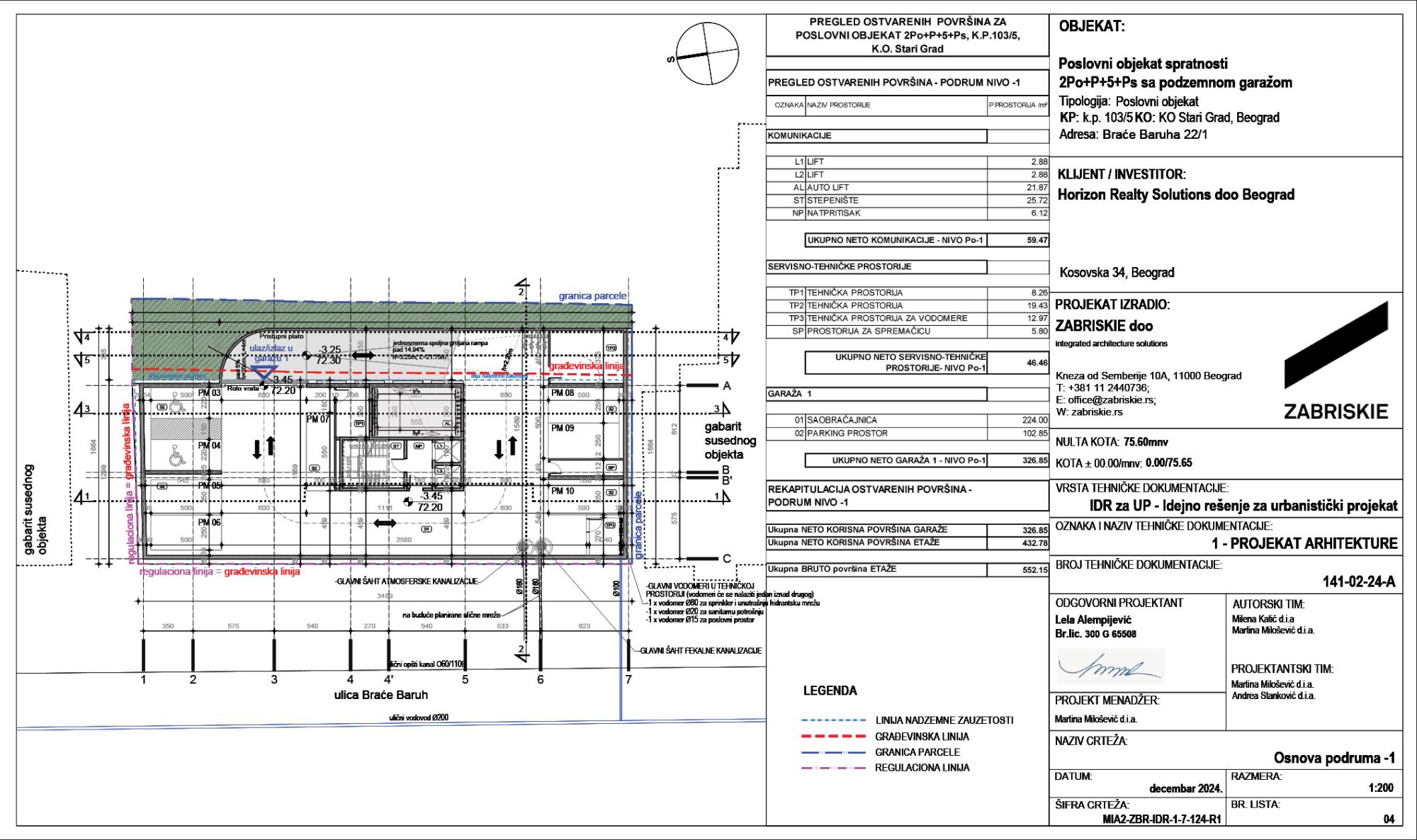The image size is (1417, 840).
Task: Click the blue dotted legend line sample
Action: [x=833, y=720]
